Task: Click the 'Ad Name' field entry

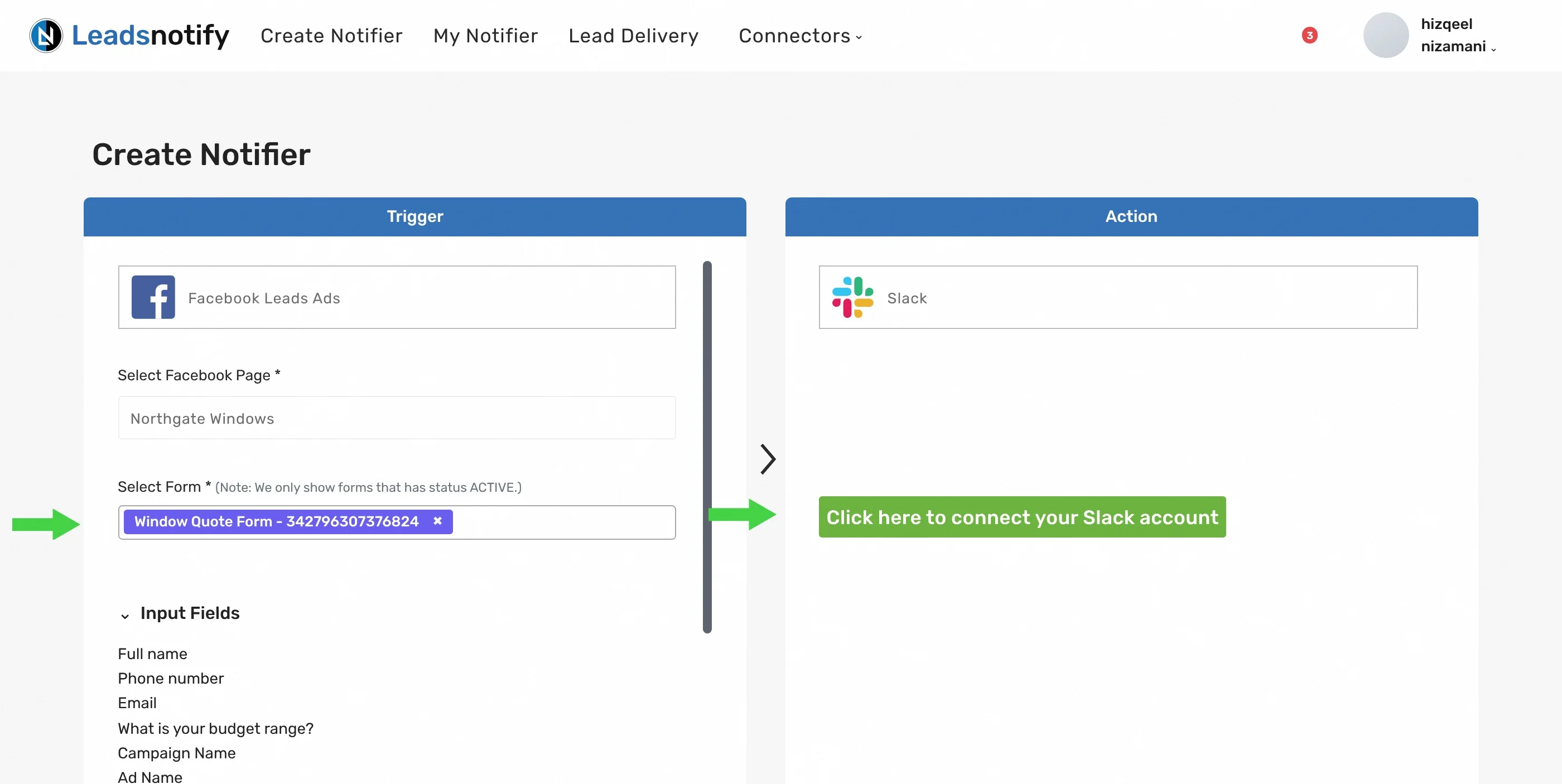Action: pos(150,777)
